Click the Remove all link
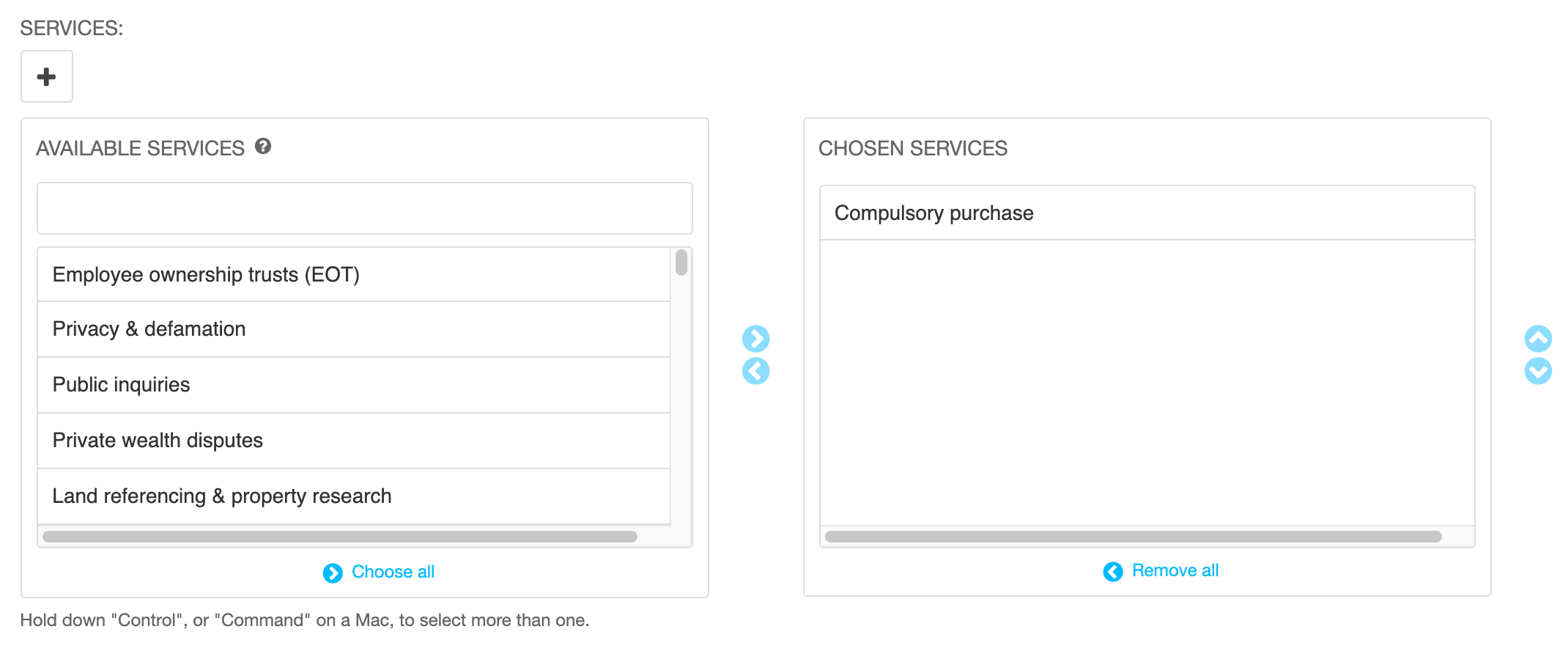The width and height of the screenshot is (1568, 651). pos(1175,570)
